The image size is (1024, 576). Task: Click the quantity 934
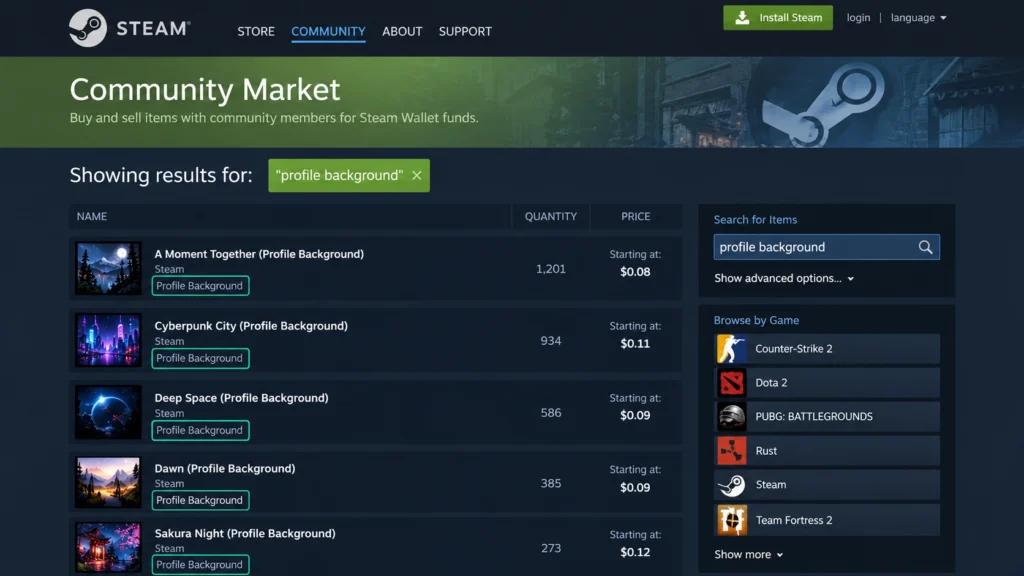(551, 340)
